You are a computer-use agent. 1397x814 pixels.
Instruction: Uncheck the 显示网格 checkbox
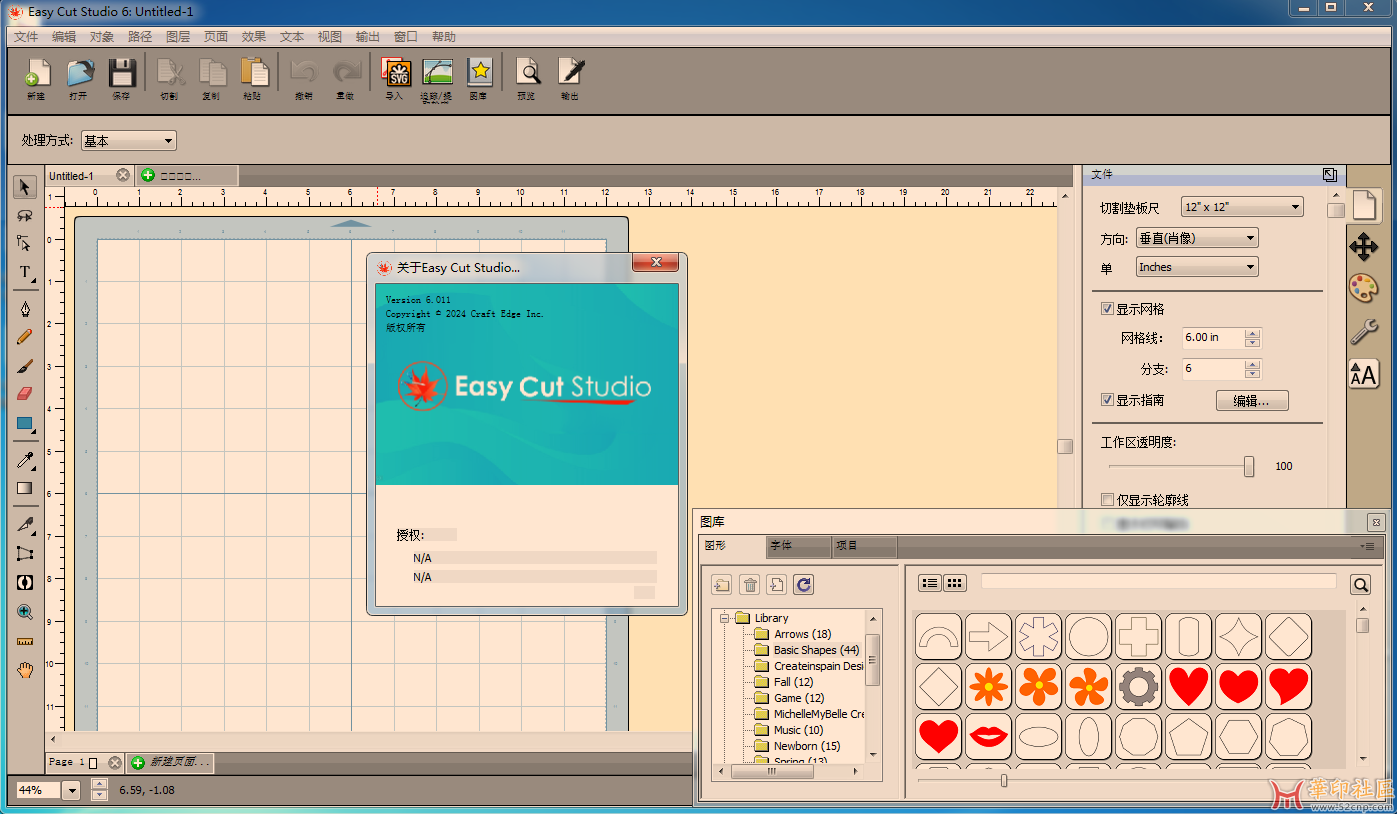[x=1107, y=309]
